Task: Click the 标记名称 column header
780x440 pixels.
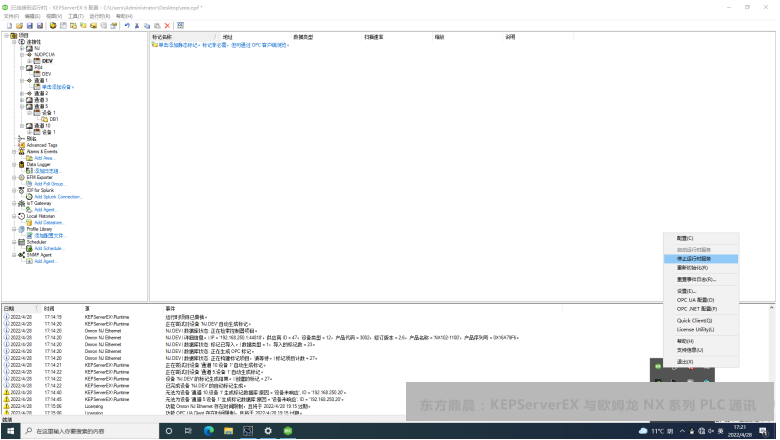Action: point(184,37)
